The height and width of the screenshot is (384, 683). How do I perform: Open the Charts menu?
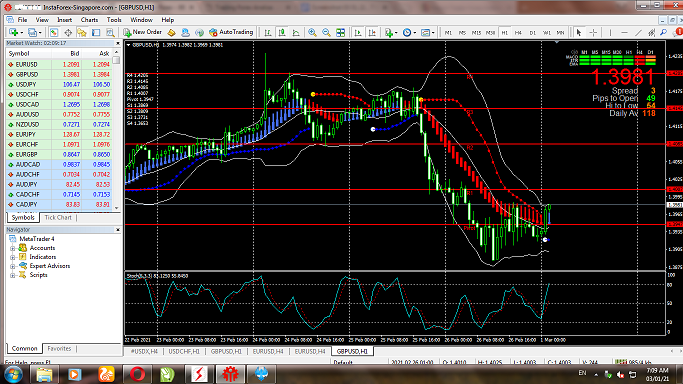89,20
